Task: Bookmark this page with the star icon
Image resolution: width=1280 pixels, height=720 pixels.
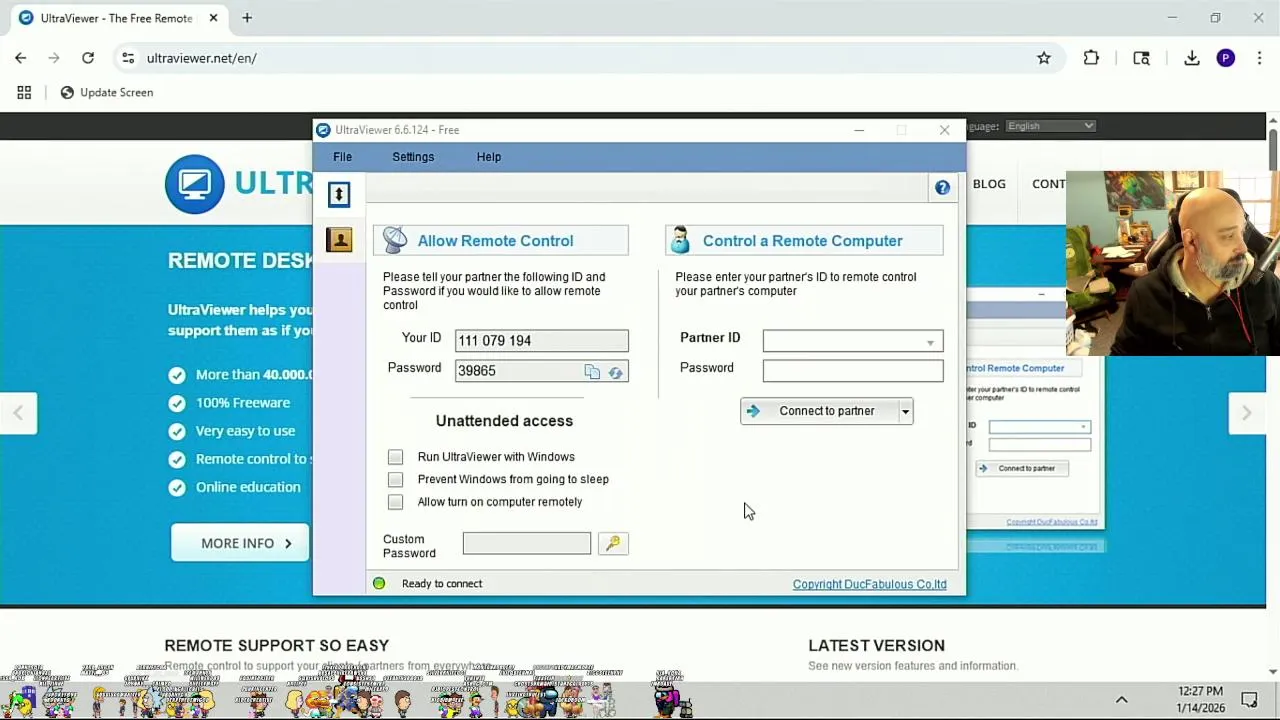Action: coord(1044,58)
